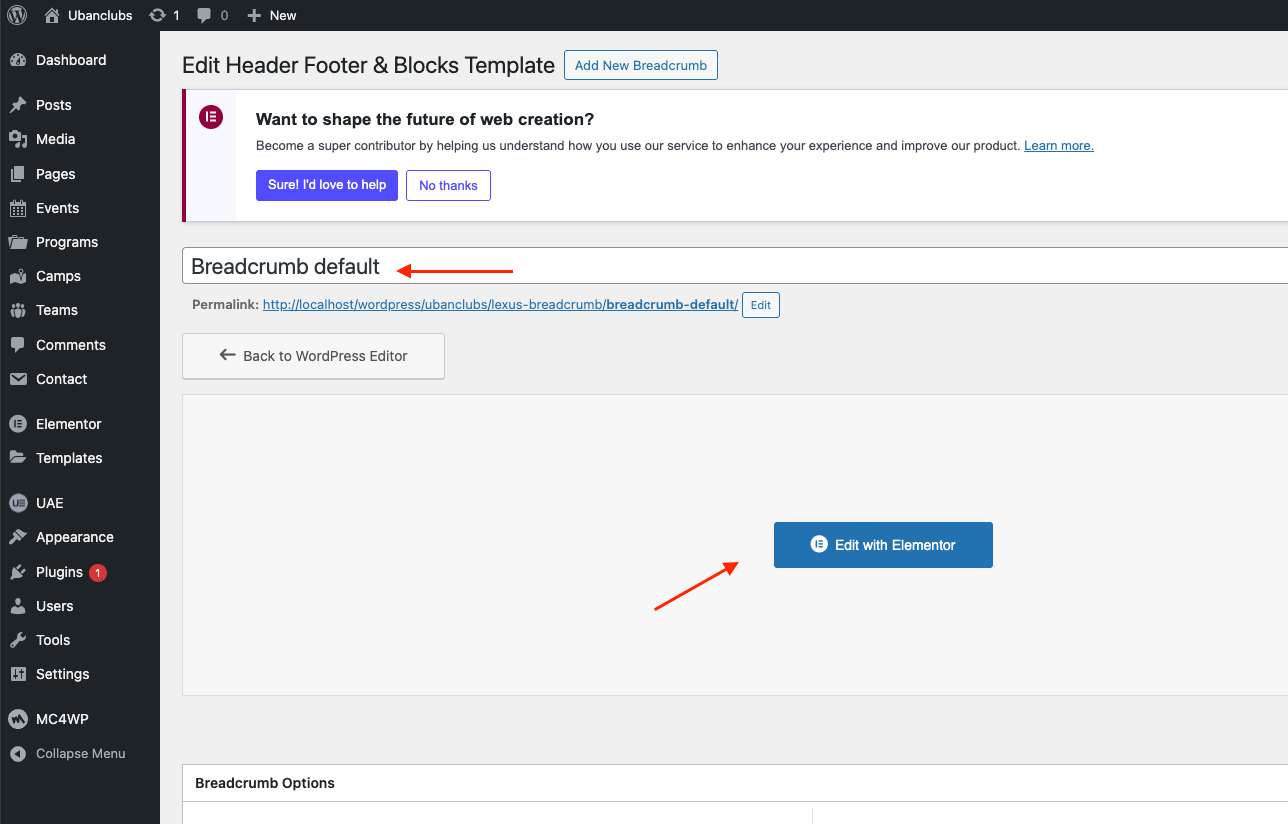Image resolution: width=1288 pixels, height=824 pixels.
Task: Open the breadcrumb-default permalink
Action: 500,304
